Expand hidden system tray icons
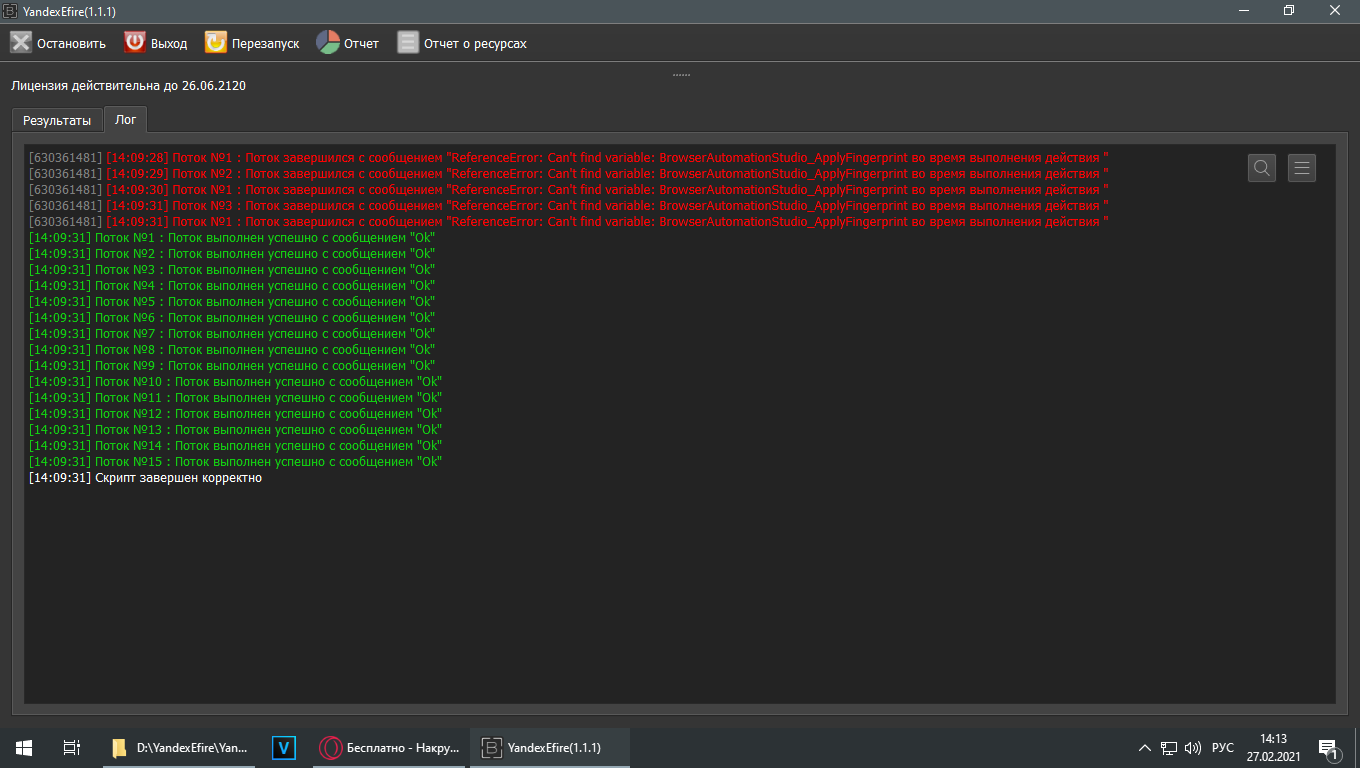Image resolution: width=1360 pixels, height=768 pixels. [1145, 748]
